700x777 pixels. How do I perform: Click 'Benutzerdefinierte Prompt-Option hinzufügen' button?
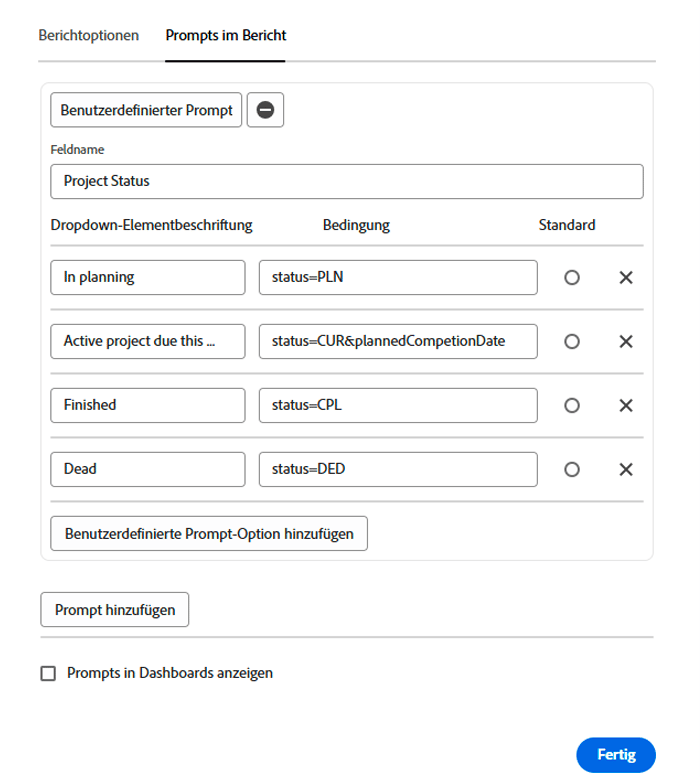(x=209, y=533)
